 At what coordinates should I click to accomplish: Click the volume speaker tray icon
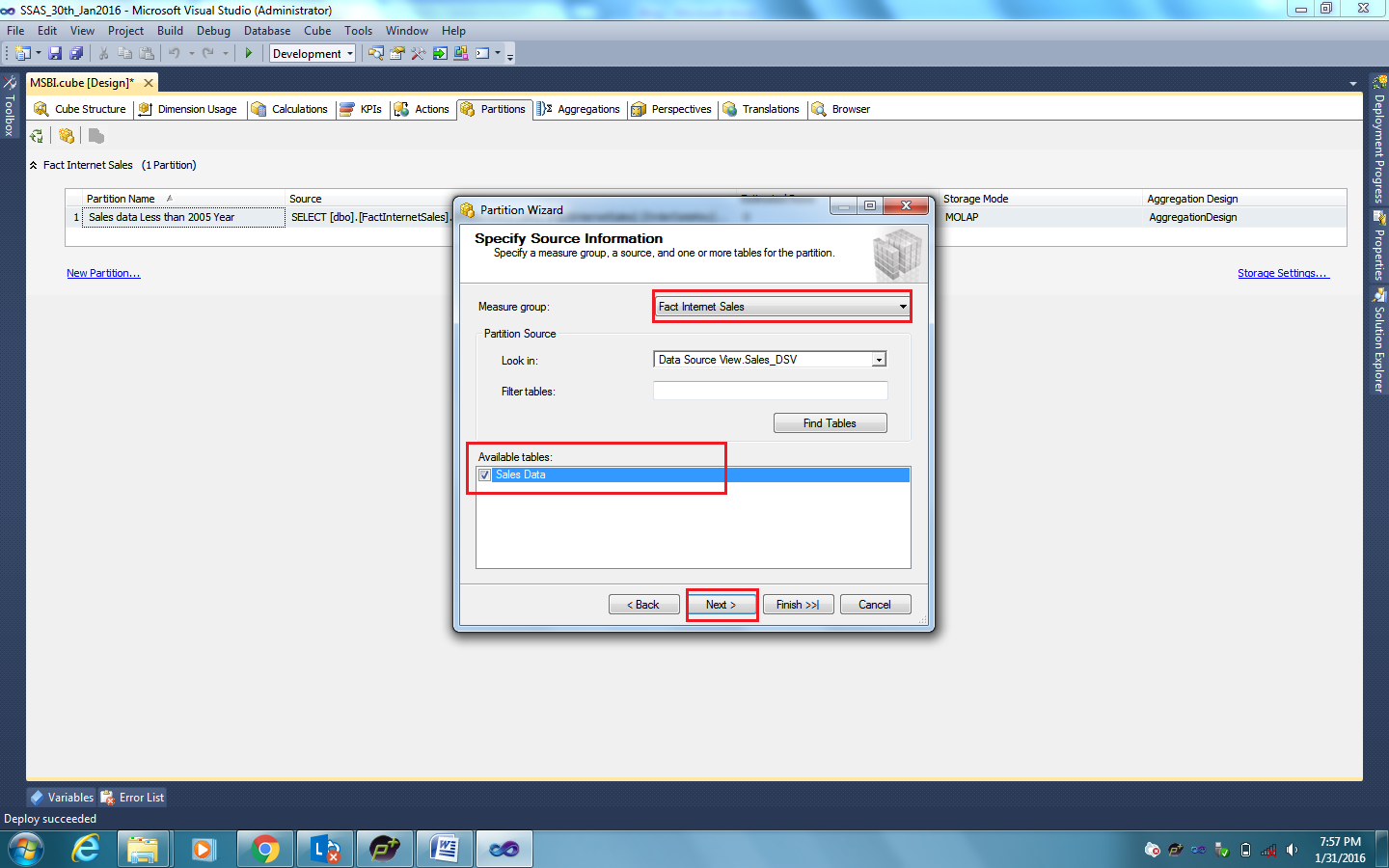[x=1292, y=850]
